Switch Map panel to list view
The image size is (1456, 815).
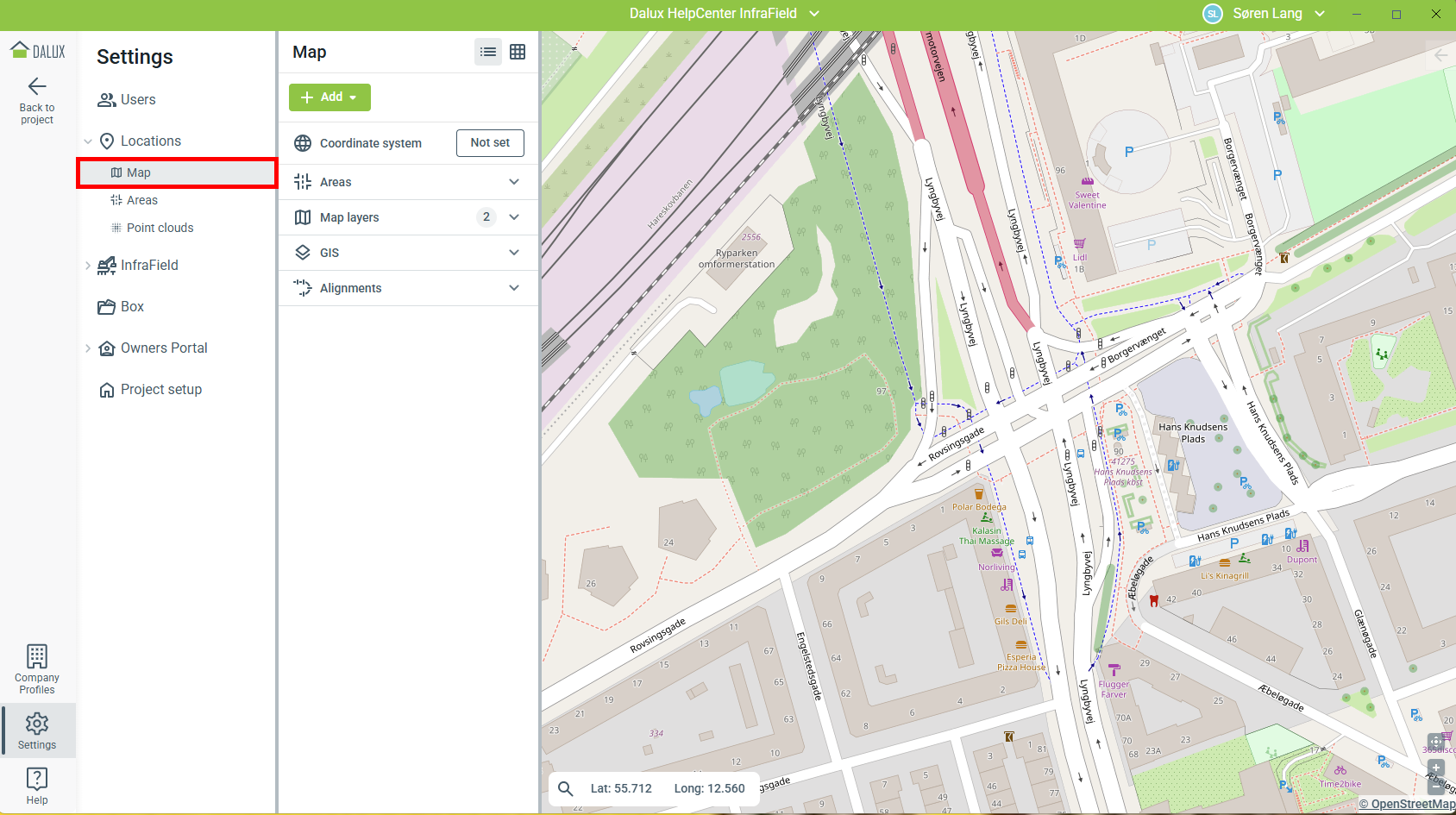point(488,52)
